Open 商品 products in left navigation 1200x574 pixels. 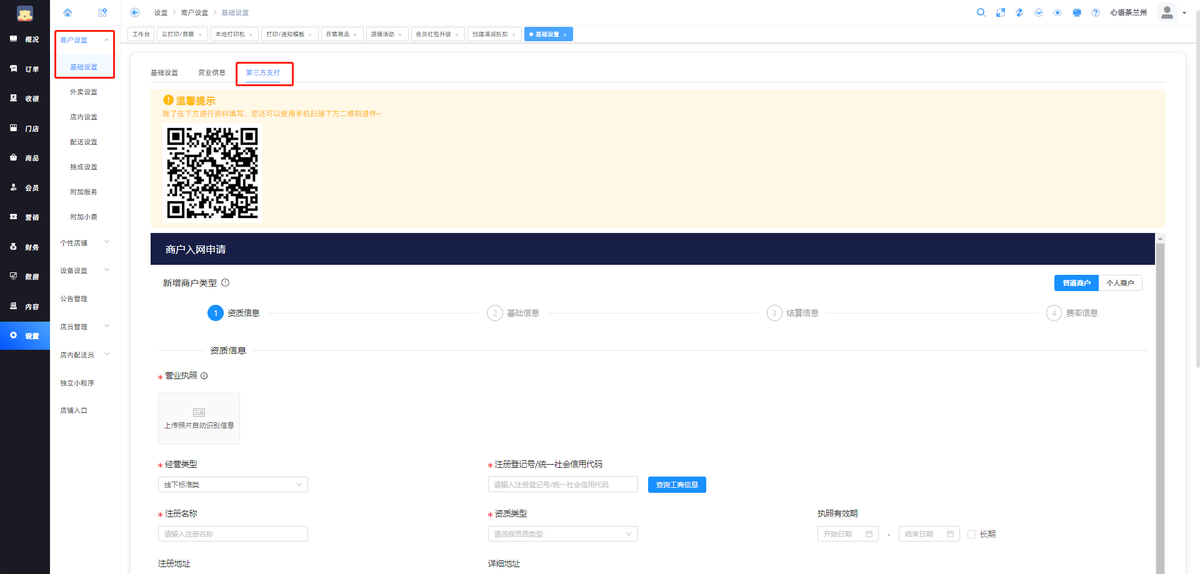(x=25, y=158)
